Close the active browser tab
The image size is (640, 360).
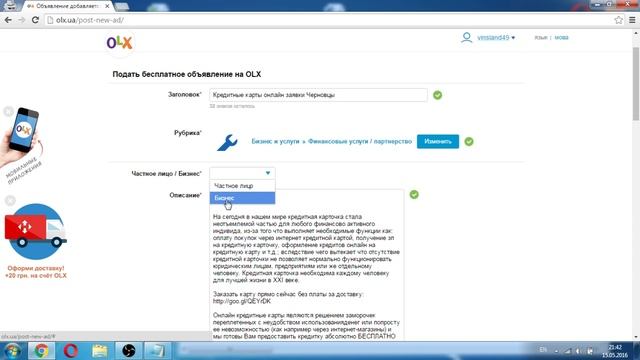point(107,6)
